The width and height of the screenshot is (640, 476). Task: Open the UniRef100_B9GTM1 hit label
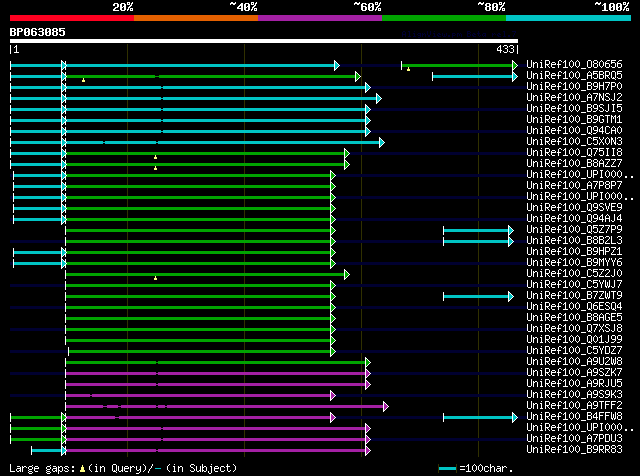[574, 119]
